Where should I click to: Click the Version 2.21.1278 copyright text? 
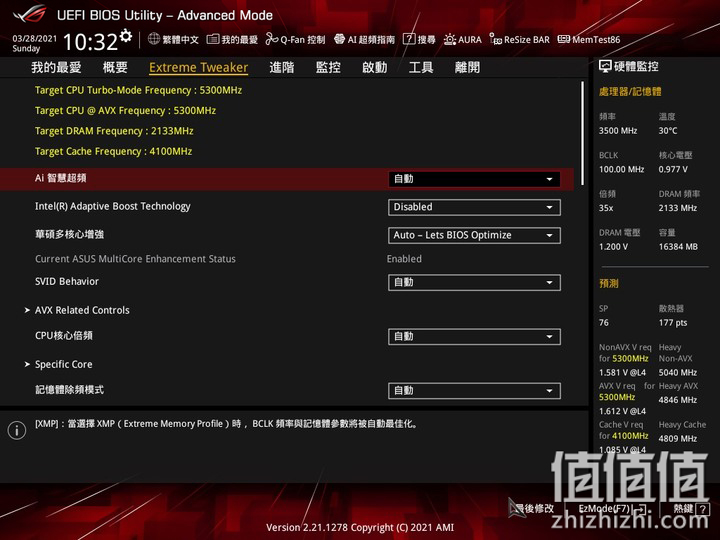pyautogui.click(x=360, y=528)
